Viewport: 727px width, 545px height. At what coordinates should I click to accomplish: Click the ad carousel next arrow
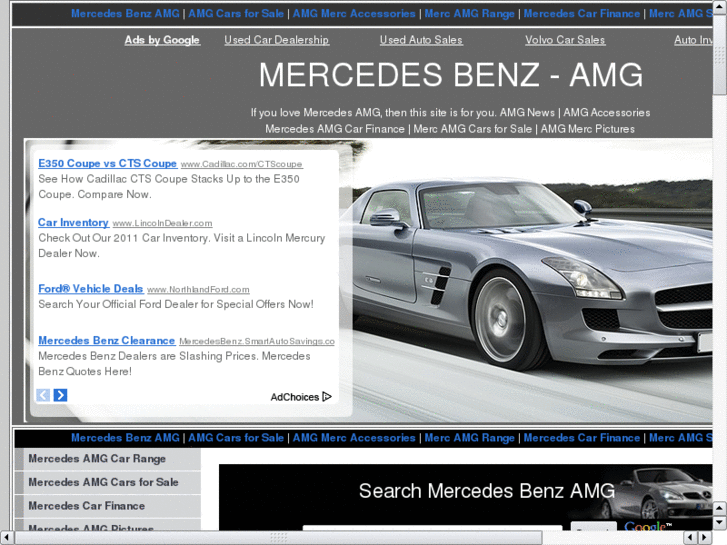click(x=60, y=395)
